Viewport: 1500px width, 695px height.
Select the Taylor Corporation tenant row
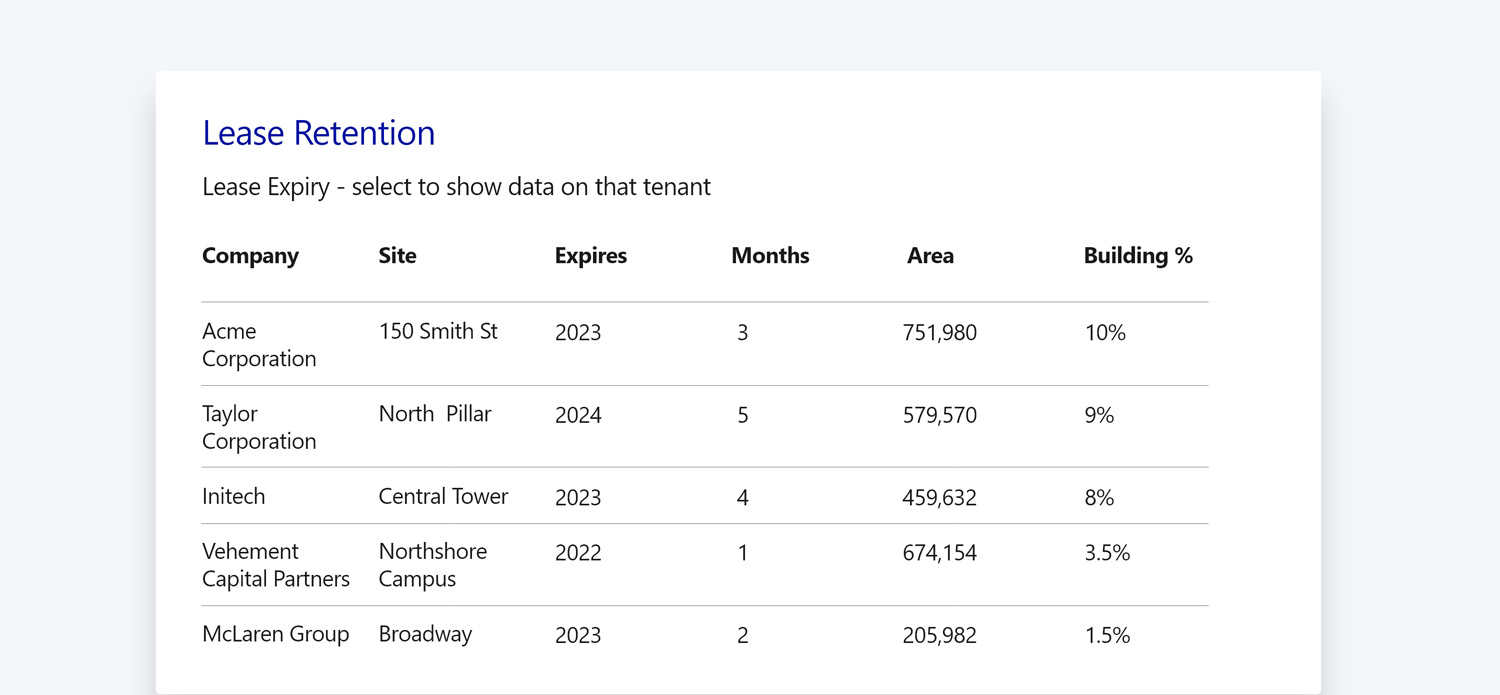point(259,426)
